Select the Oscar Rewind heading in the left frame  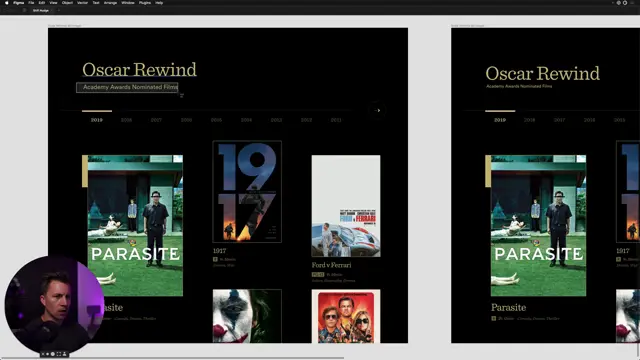(139, 69)
